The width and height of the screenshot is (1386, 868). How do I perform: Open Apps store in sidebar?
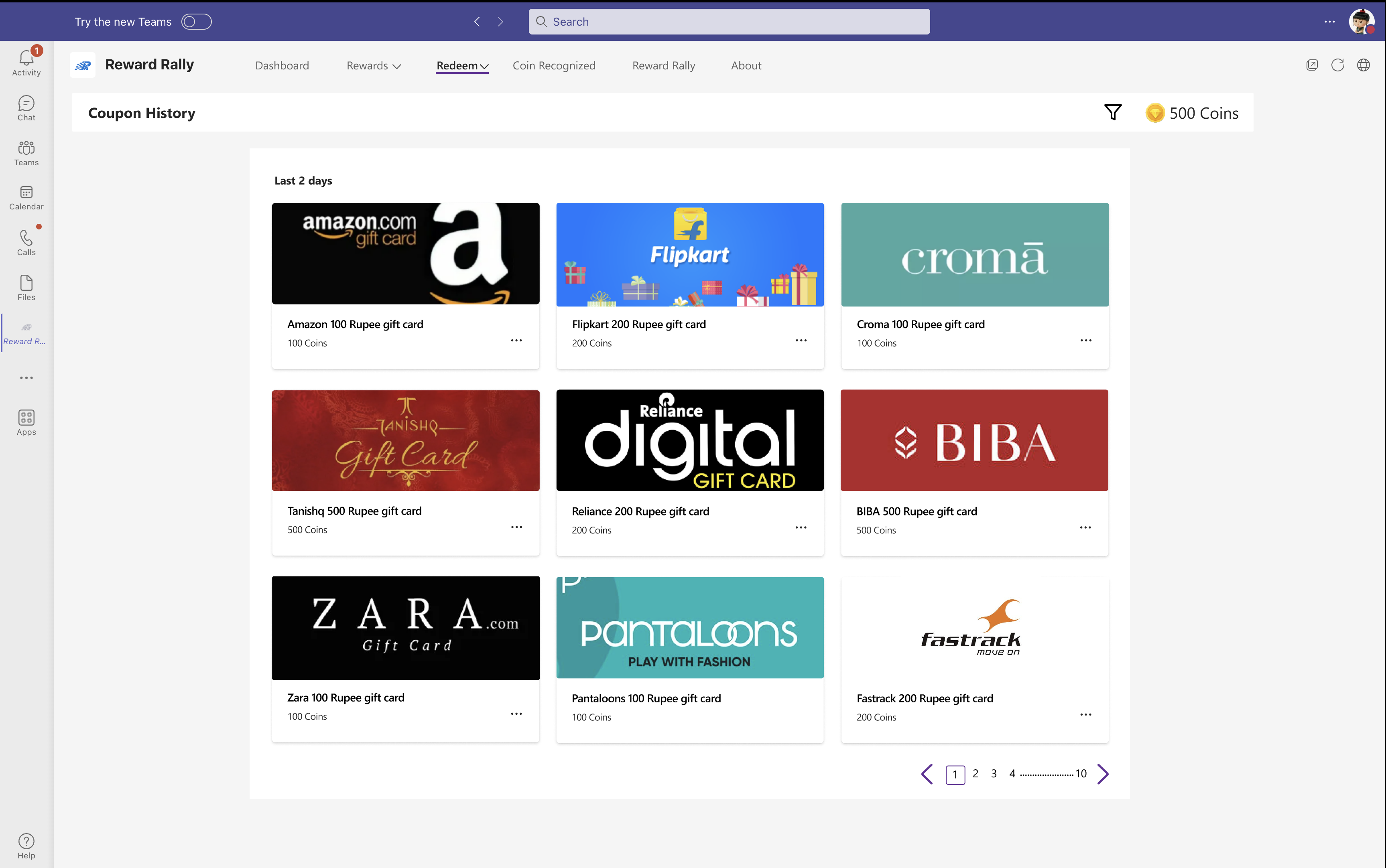point(26,422)
